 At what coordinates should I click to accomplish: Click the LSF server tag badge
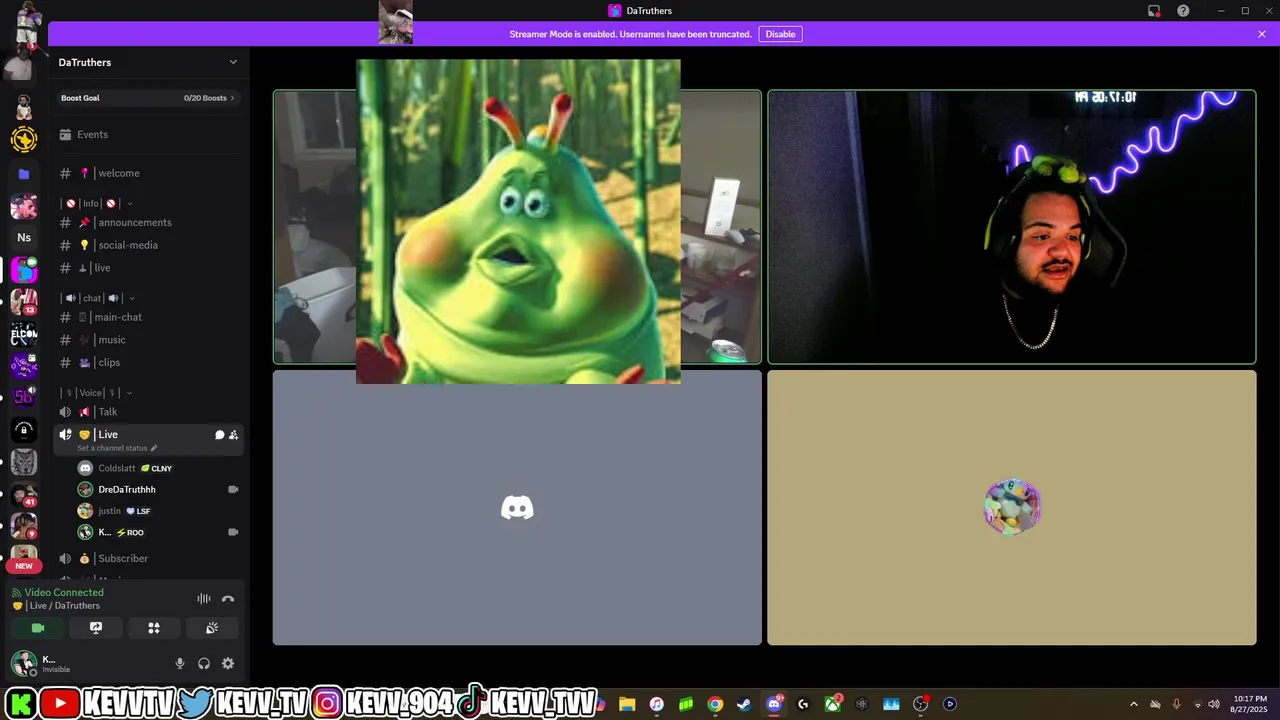coord(138,511)
